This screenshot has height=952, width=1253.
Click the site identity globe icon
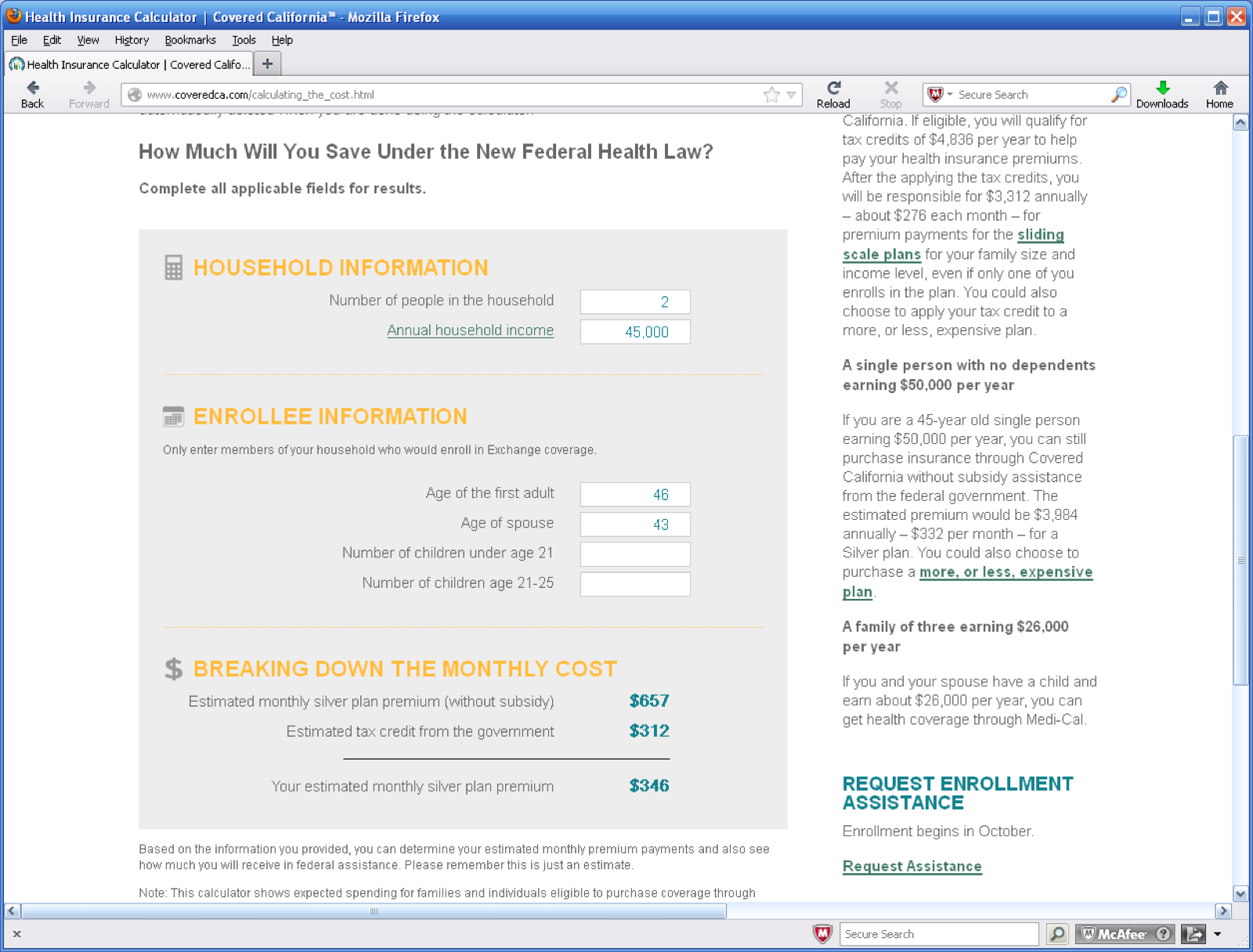[135, 95]
